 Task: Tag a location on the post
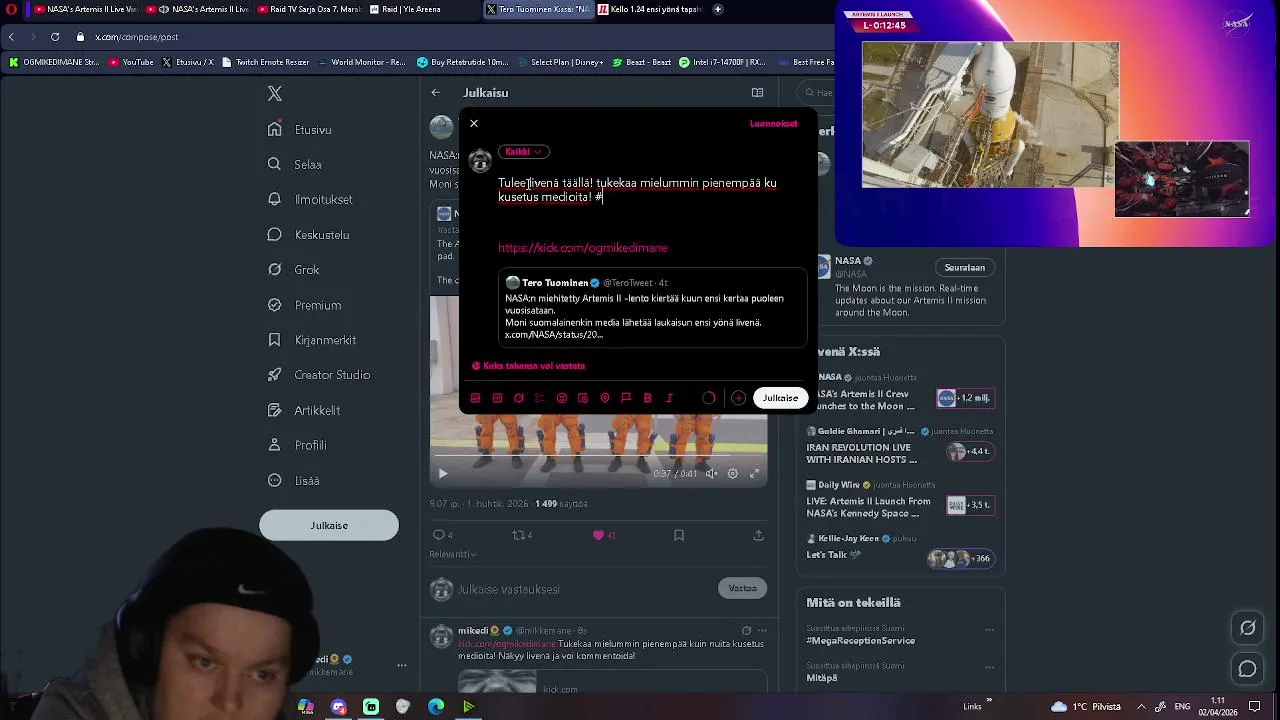tap(605, 398)
